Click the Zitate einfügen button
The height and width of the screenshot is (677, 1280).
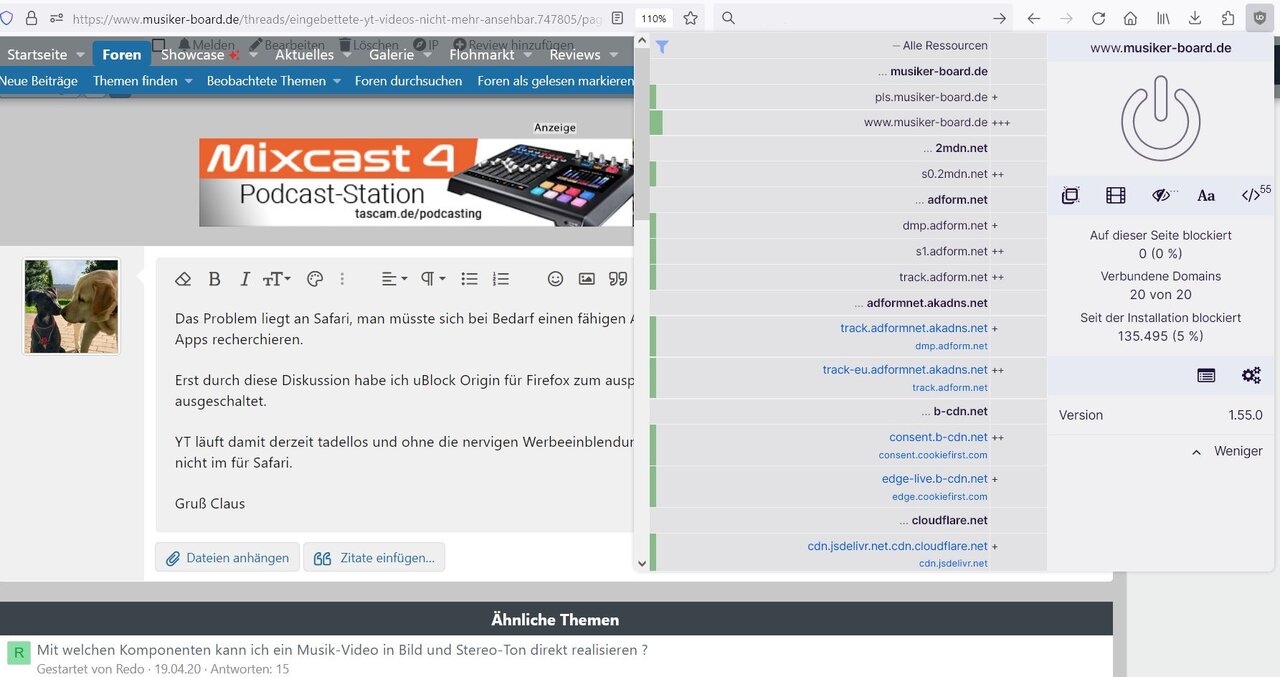[x=374, y=558]
